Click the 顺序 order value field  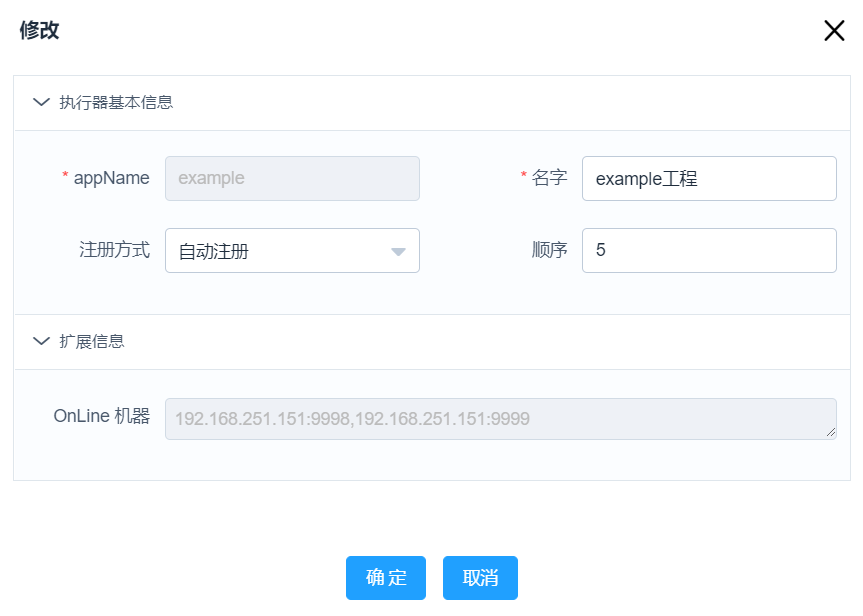[710, 250]
